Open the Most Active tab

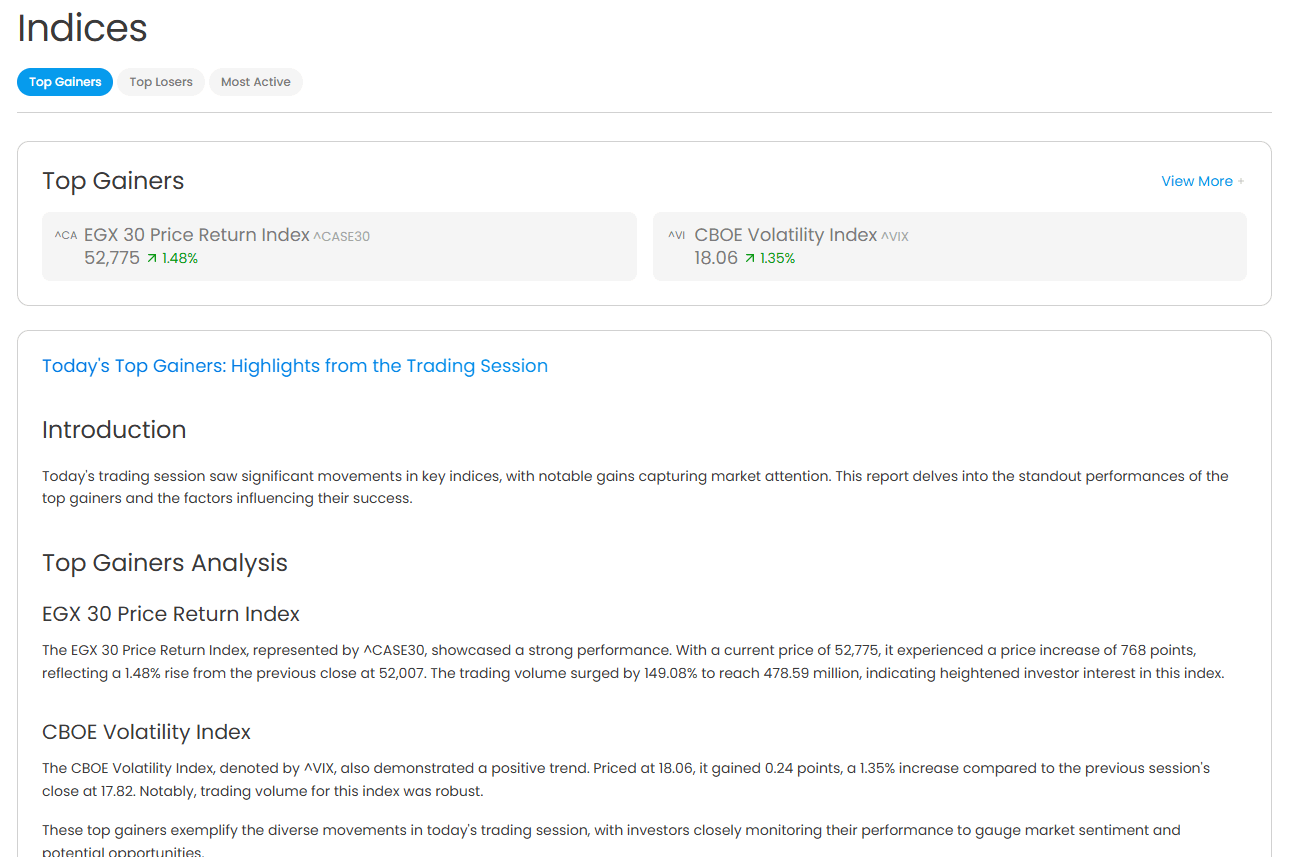[x=256, y=82]
